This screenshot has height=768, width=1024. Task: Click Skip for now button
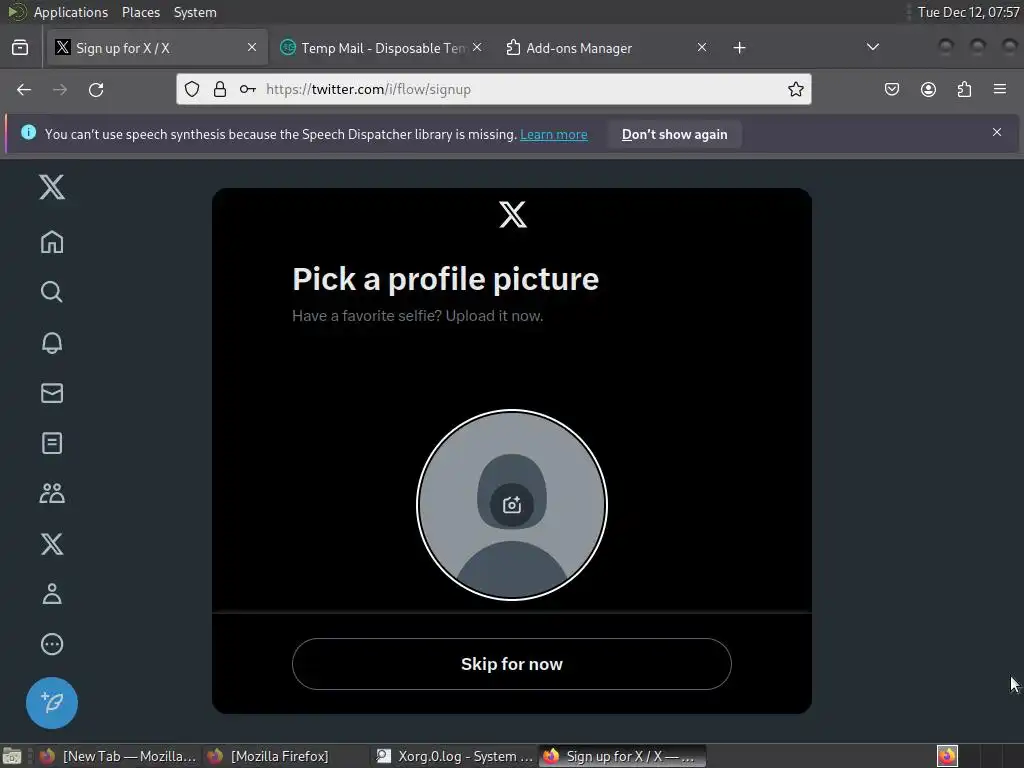tap(511, 664)
